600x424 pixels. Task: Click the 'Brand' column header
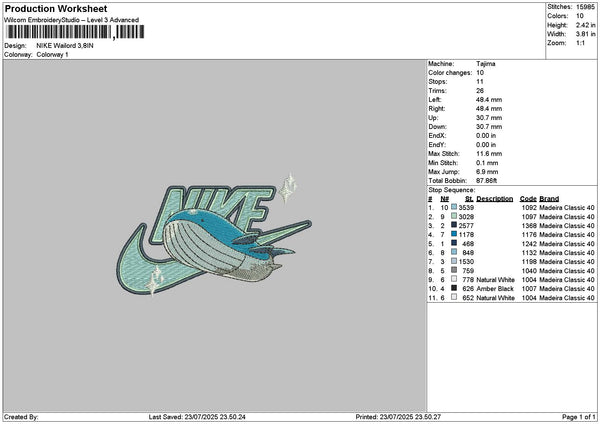tap(549, 199)
